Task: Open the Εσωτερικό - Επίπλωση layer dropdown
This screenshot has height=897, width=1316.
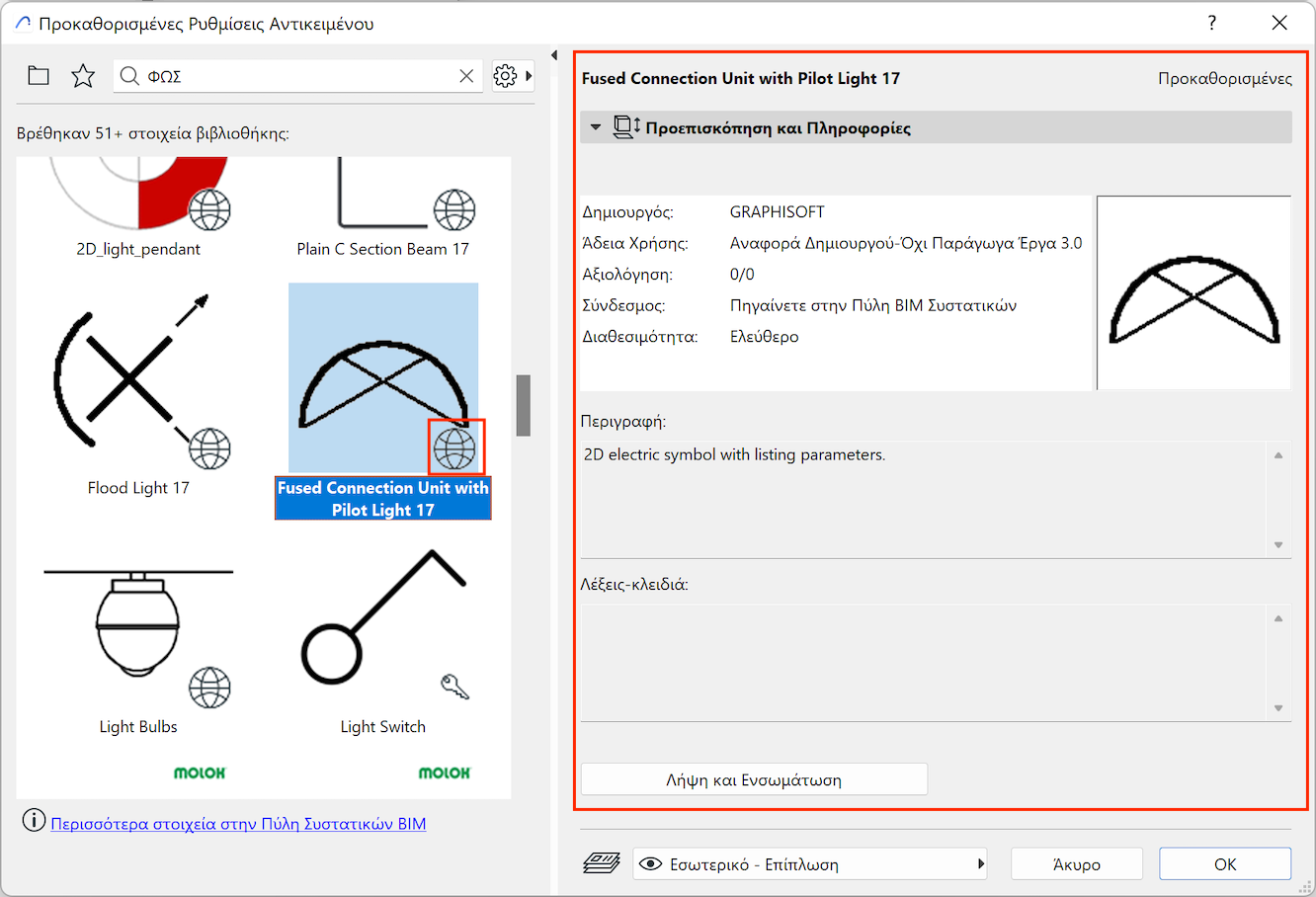Action: 810,864
